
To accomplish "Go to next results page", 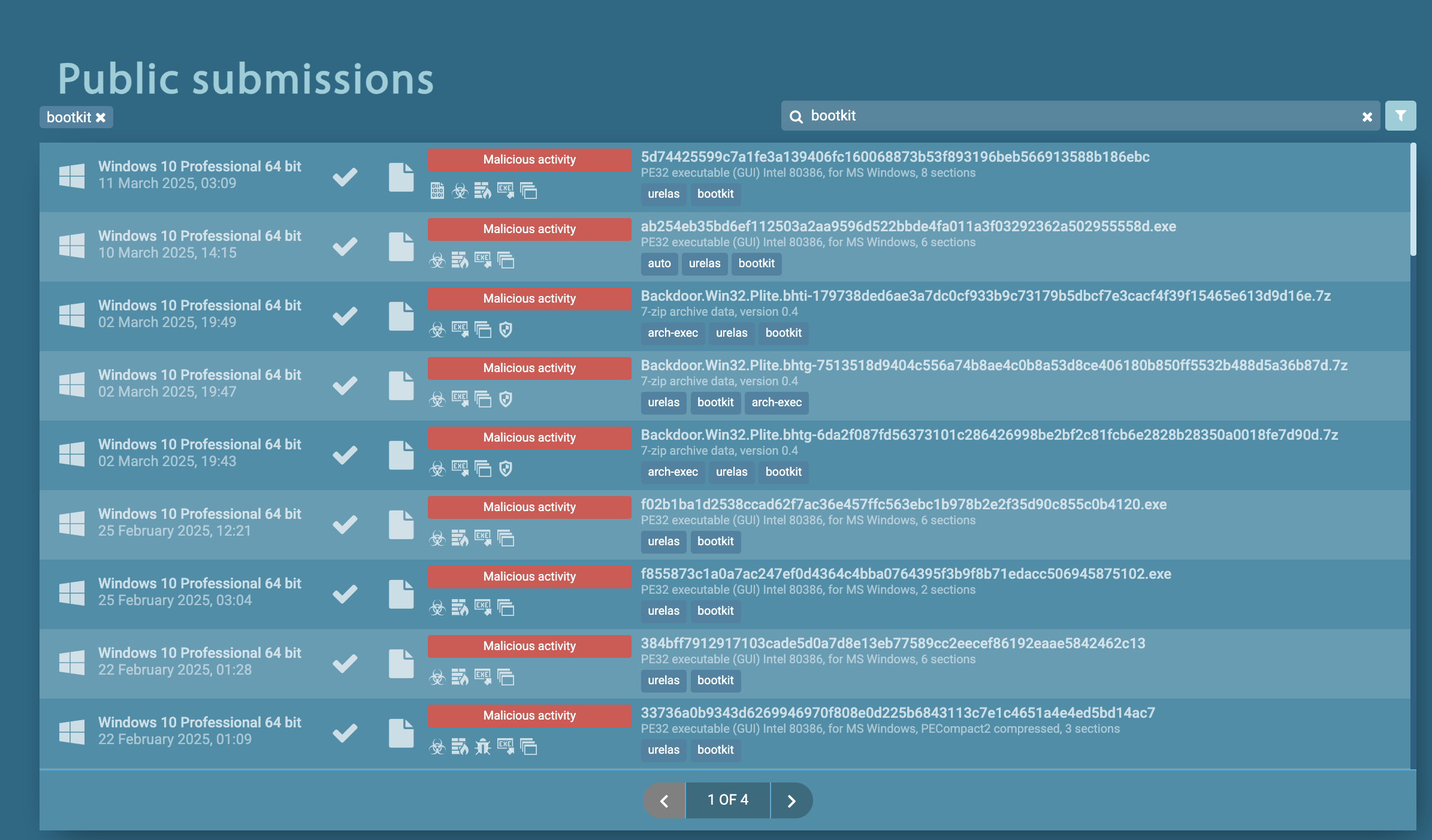I will (791, 800).
